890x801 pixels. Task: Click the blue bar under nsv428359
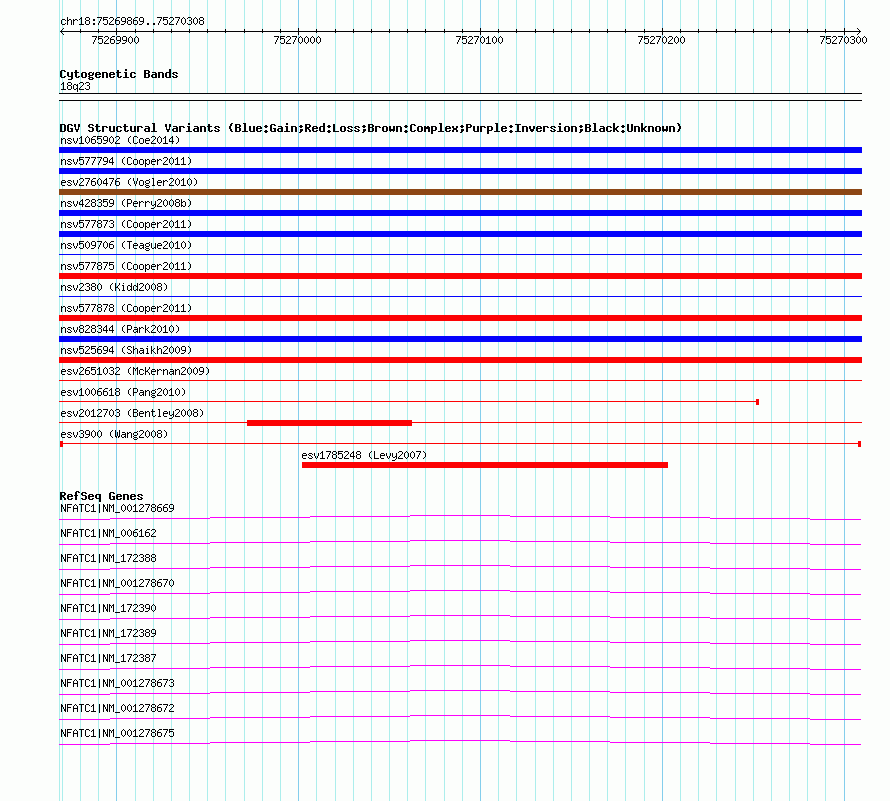(x=460, y=213)
